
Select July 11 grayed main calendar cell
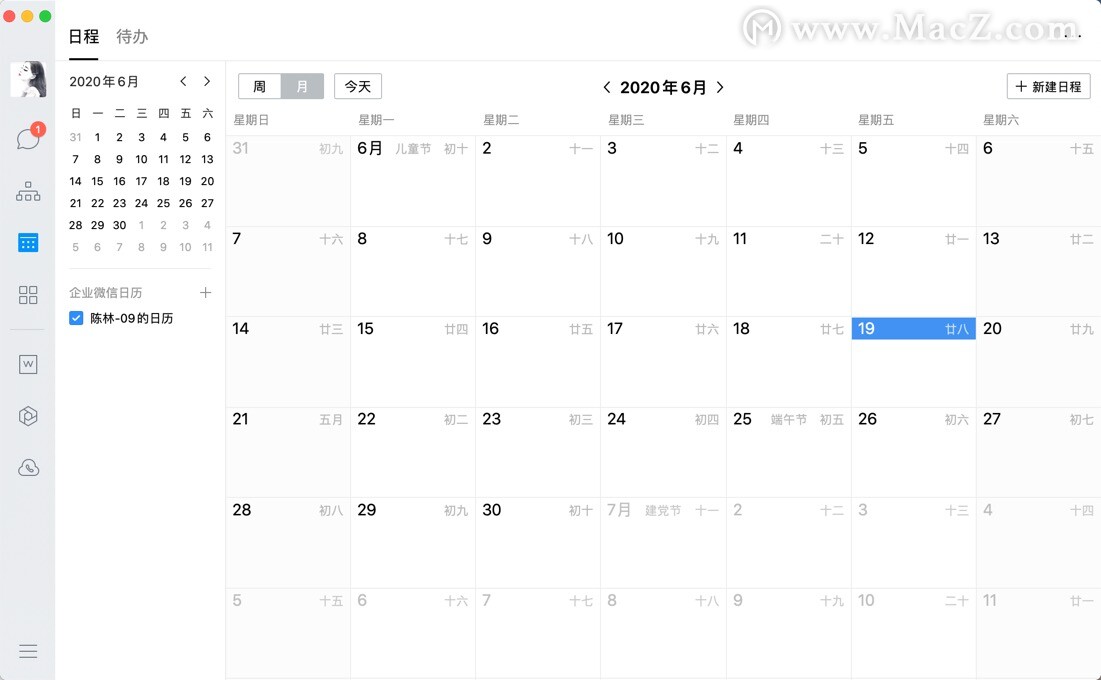tap(1039, 633)
